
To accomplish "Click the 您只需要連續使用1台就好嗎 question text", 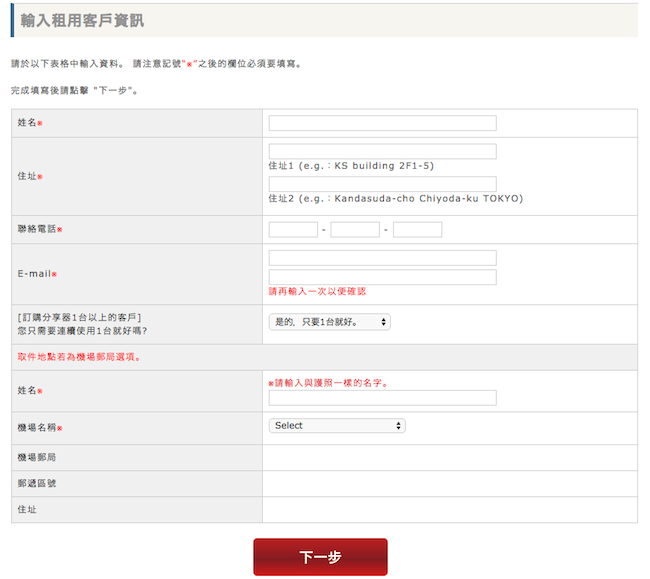I will click(82, 331).
